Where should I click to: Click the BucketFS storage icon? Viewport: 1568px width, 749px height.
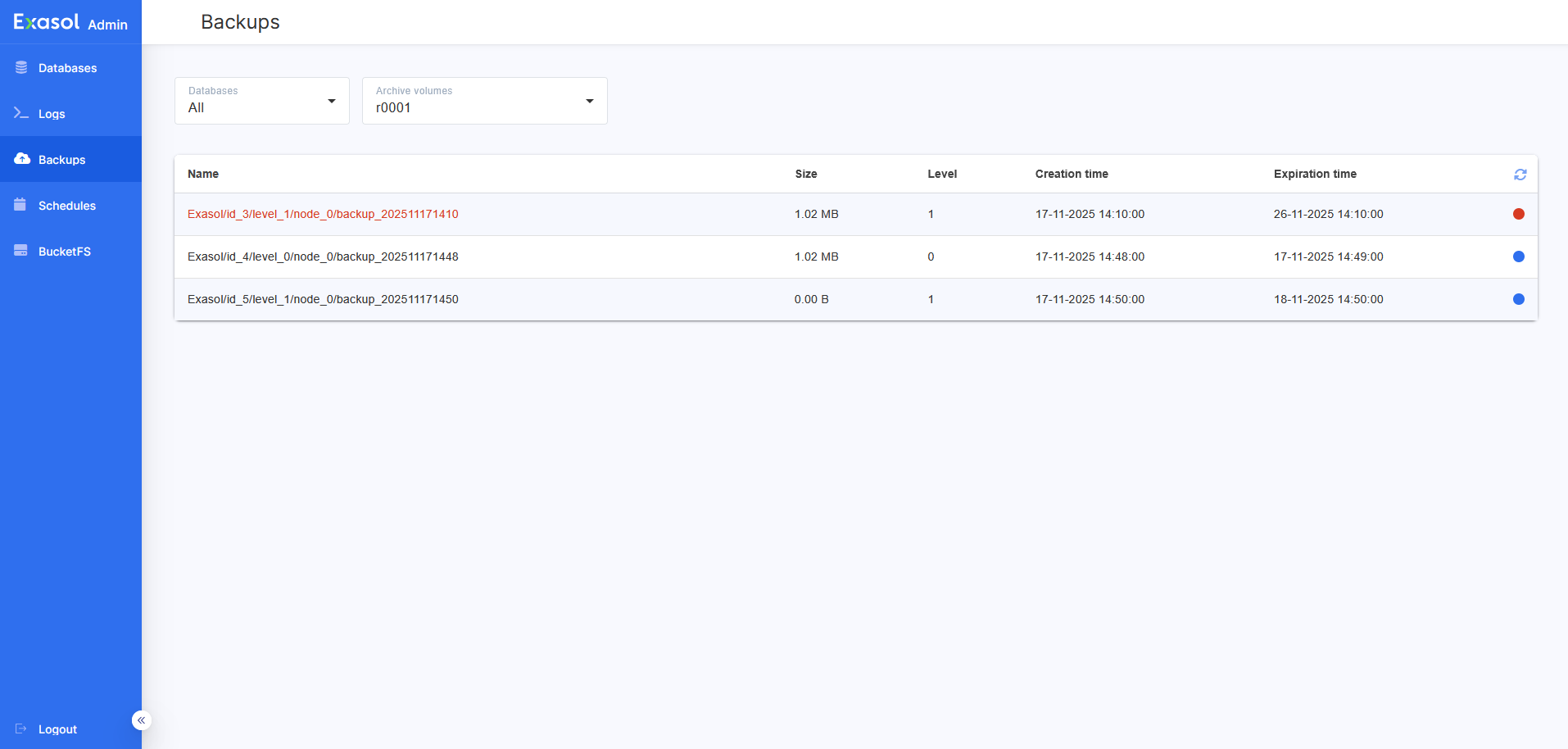pyautogui.click(x=21, y=251)
